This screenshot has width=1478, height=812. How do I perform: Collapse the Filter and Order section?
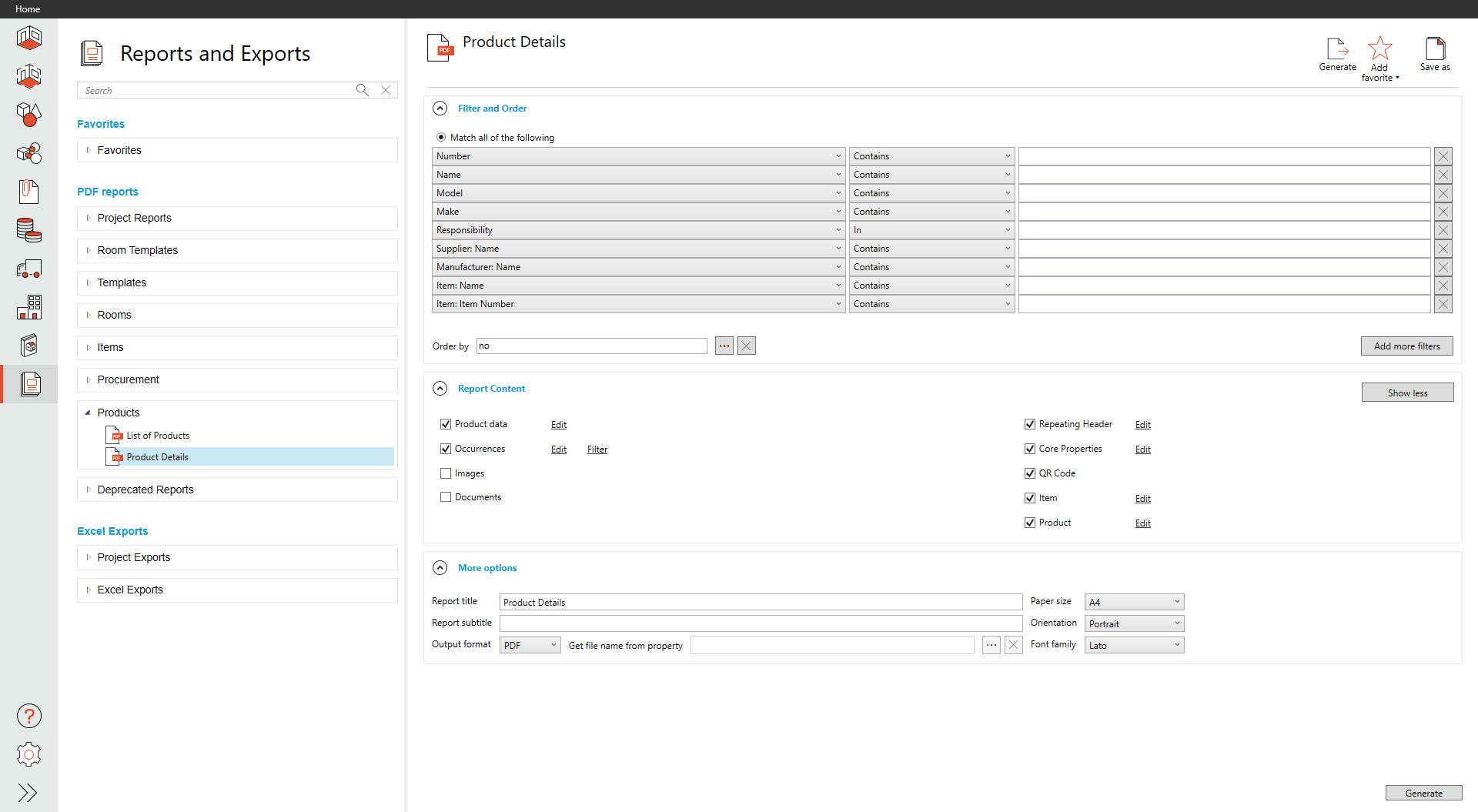coord(440,109)
